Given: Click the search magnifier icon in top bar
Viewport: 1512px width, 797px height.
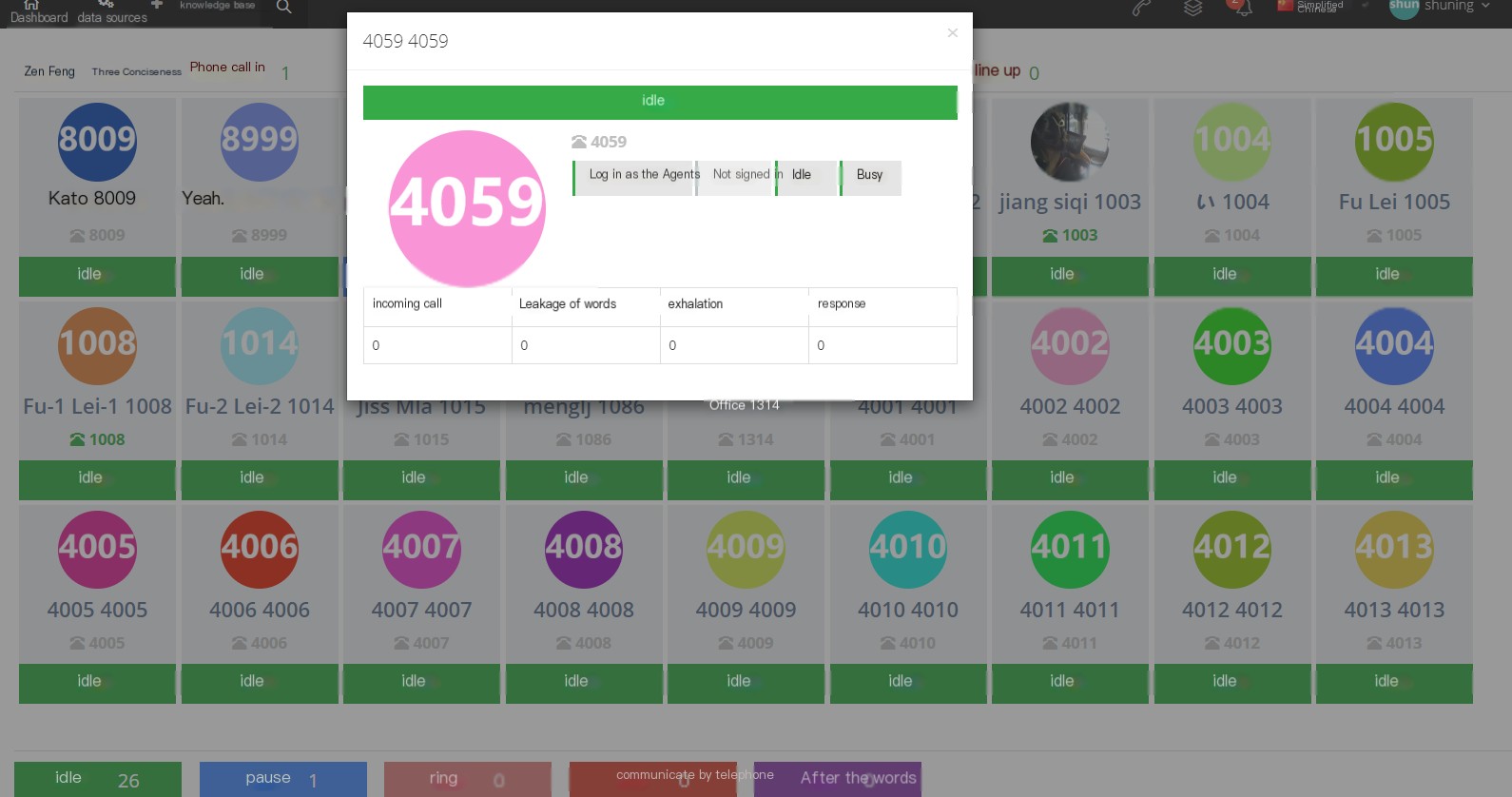Looking at the screenshot, I should coord(283,7).
